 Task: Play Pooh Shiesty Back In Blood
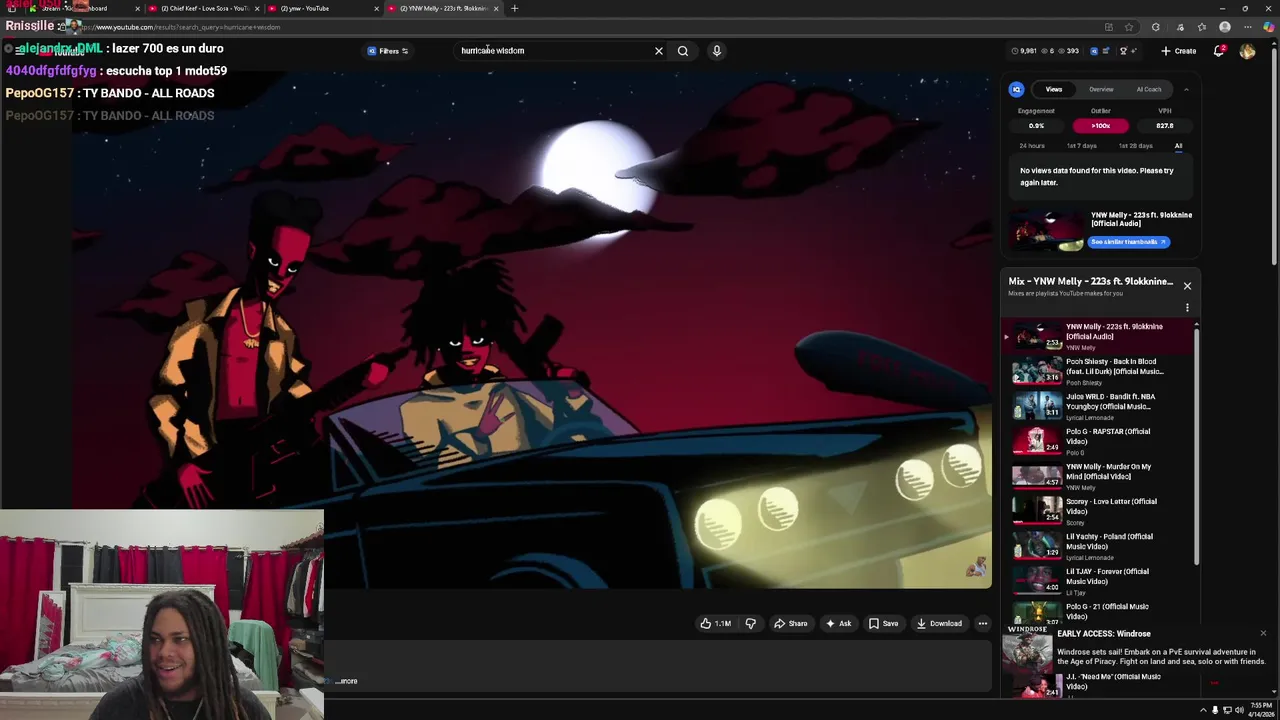tap(1100, 371)
